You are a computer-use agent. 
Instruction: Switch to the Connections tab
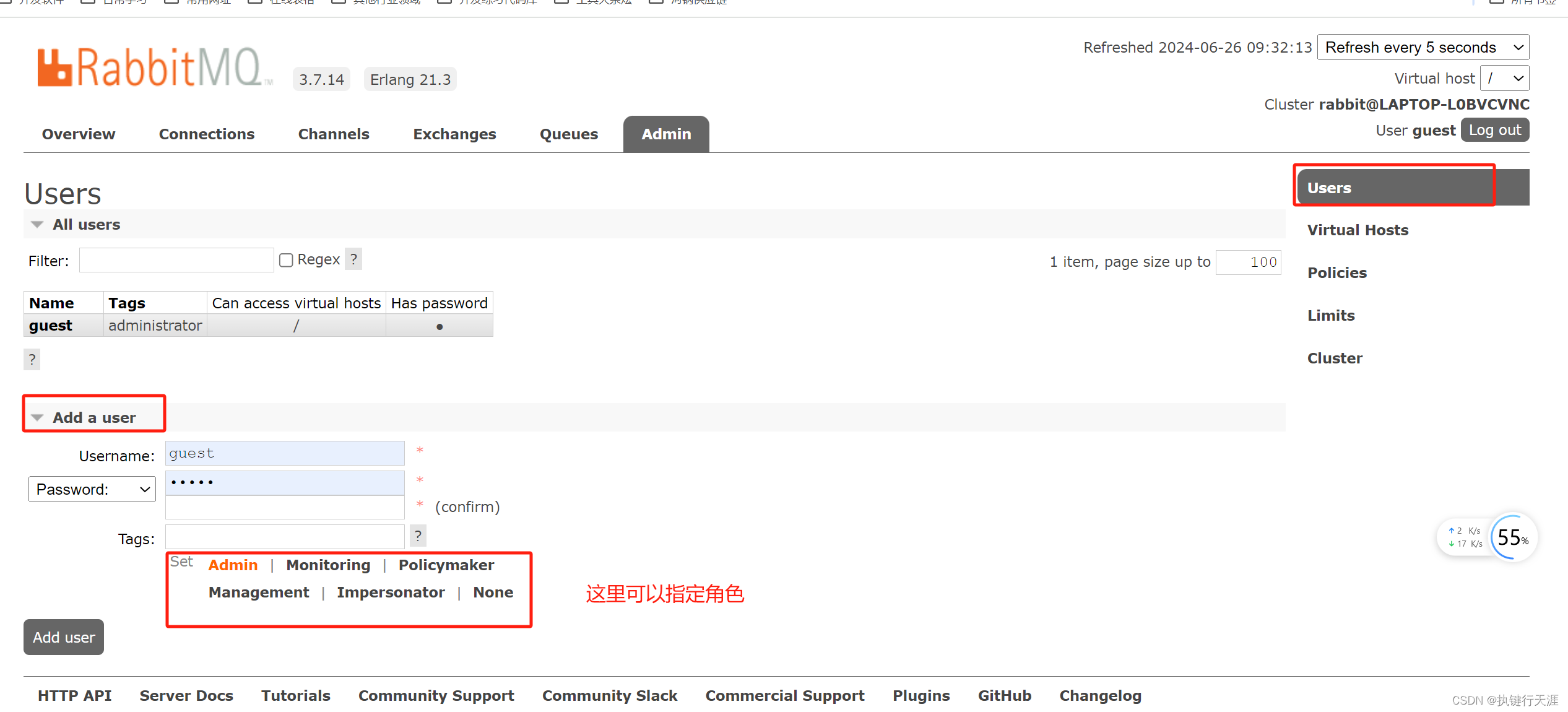coord(207,134)
